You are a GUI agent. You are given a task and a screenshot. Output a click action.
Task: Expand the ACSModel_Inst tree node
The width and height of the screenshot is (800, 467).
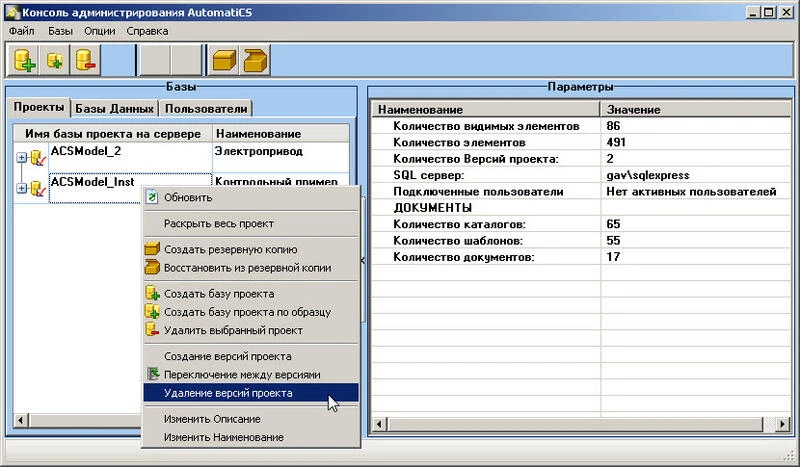pos(21,188)
